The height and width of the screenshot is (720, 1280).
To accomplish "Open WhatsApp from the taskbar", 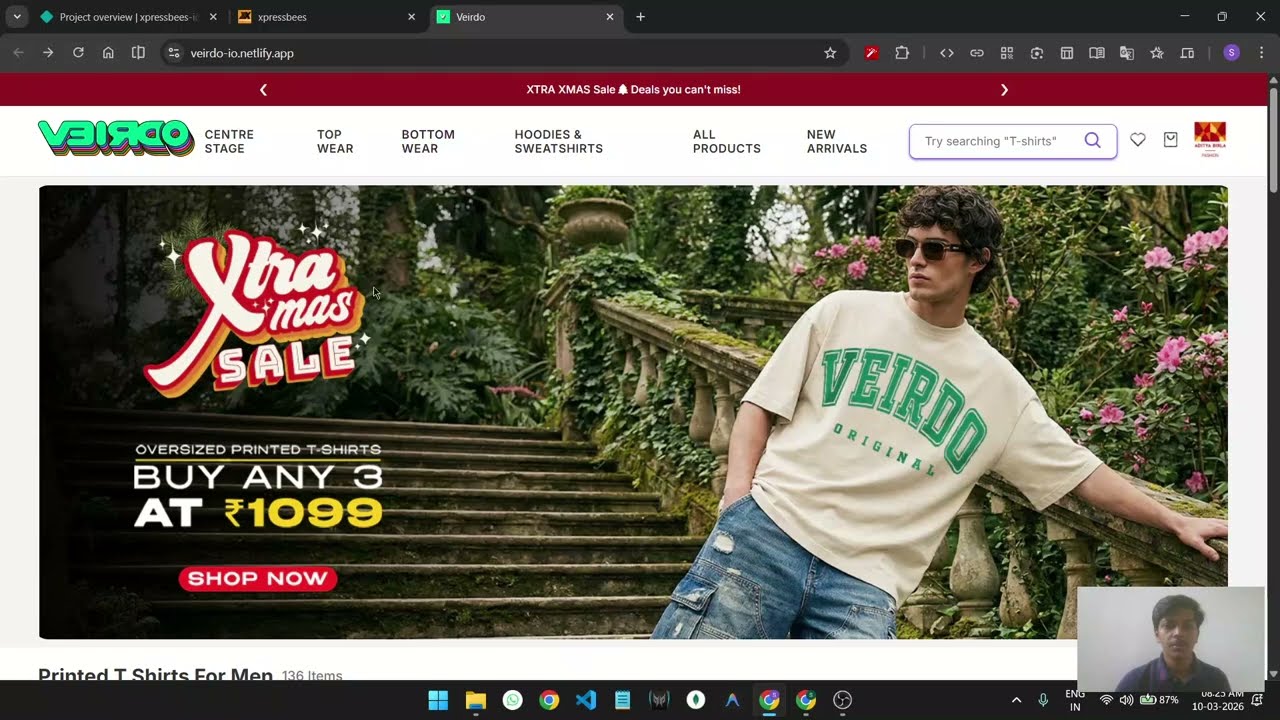I will pos(512,700).
